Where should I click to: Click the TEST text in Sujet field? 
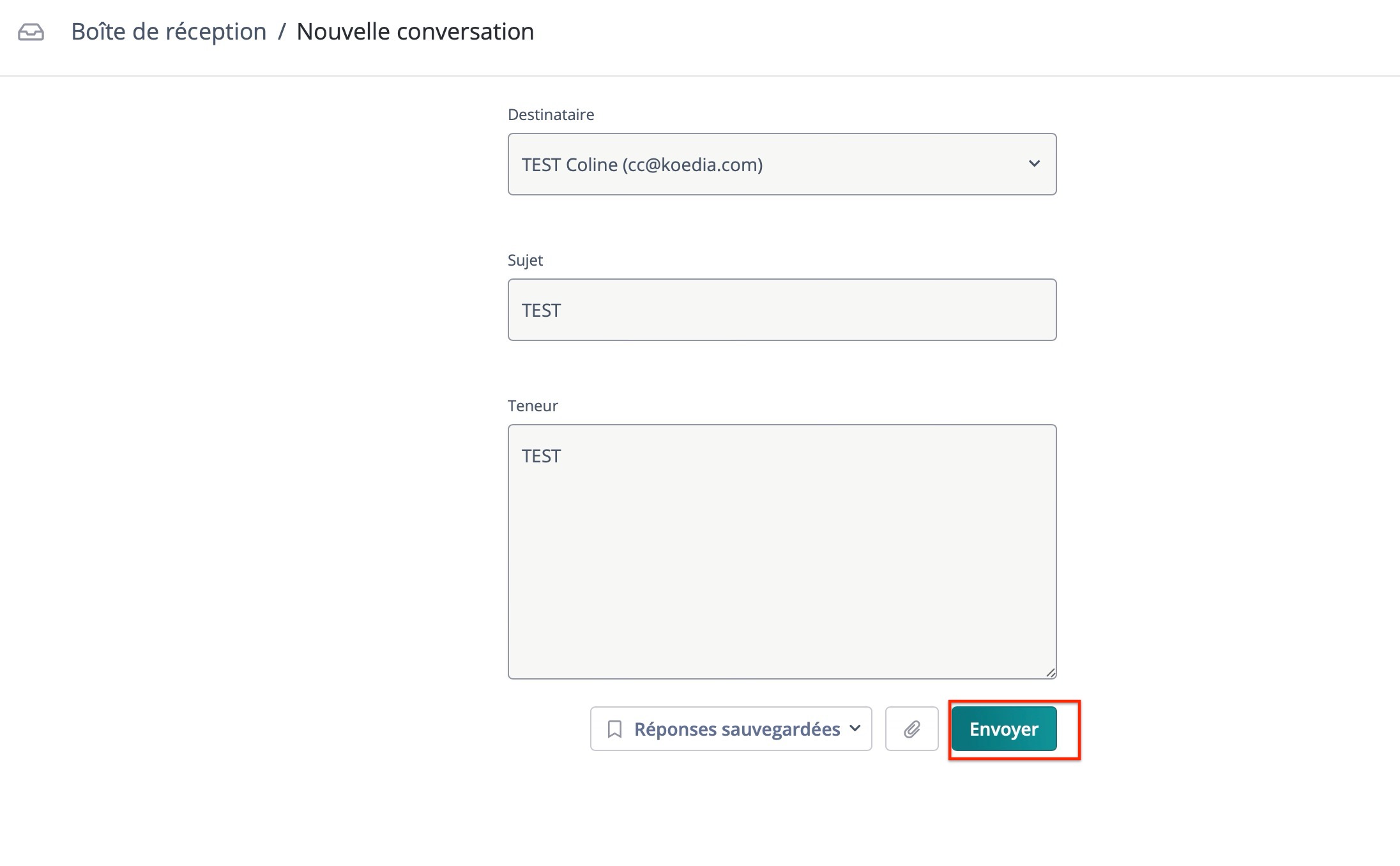pos(541,310)
